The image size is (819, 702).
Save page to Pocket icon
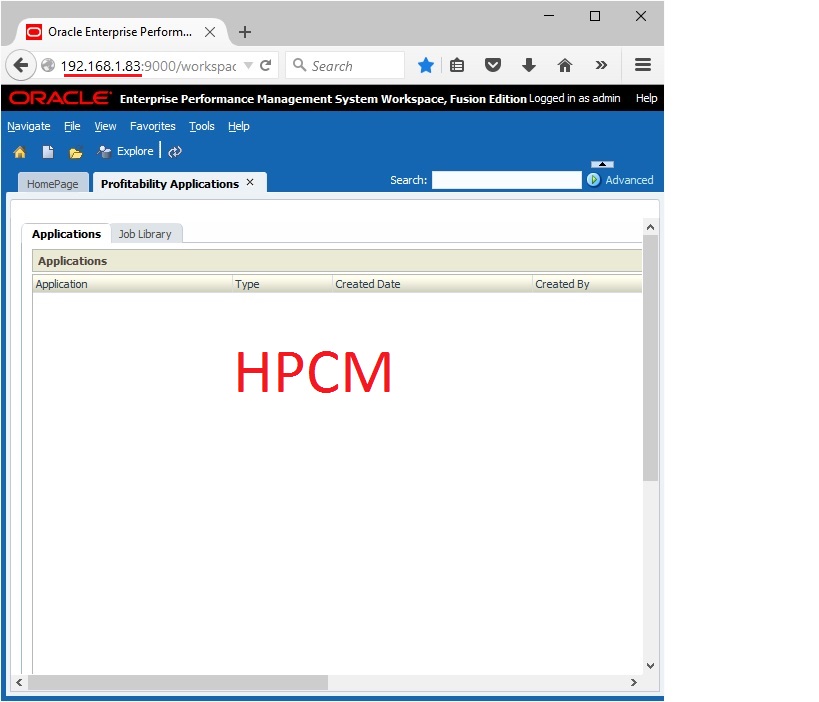(493, 65)
